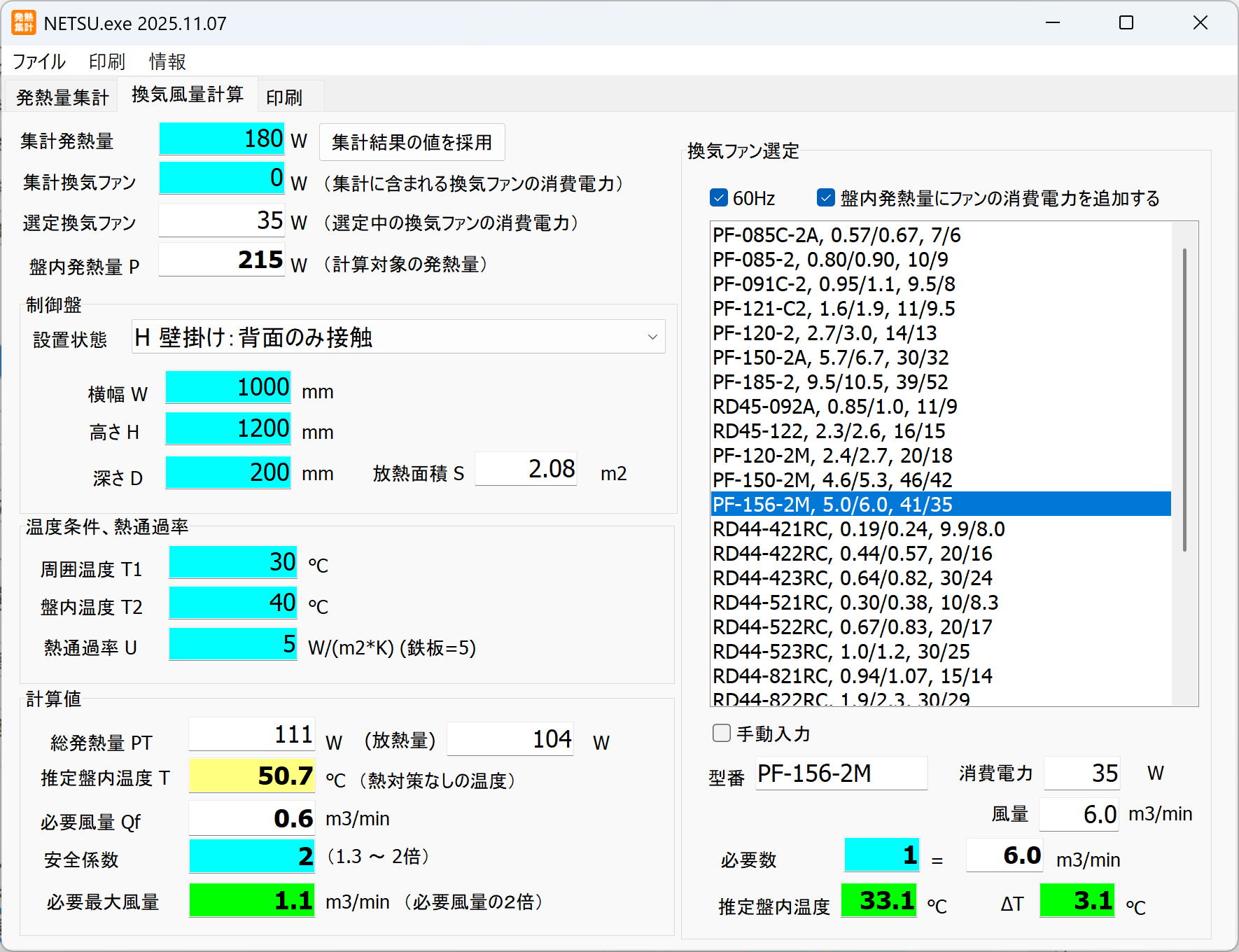Screen dimensions: 1239x952
Task: Click the 周囲温度 T1 field
Action: click(233, 562)
